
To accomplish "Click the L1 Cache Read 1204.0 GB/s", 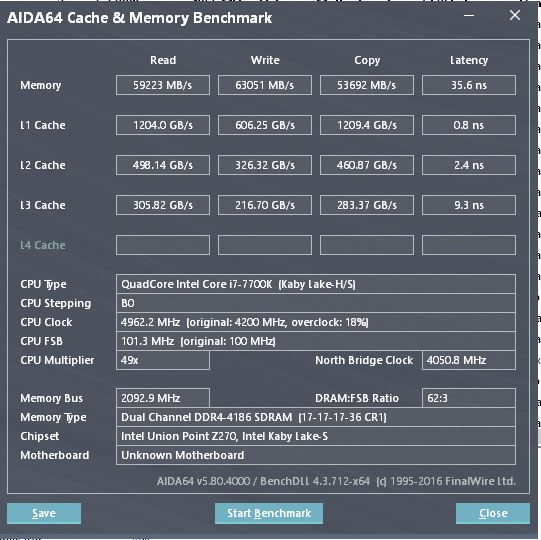I will 163,125.
